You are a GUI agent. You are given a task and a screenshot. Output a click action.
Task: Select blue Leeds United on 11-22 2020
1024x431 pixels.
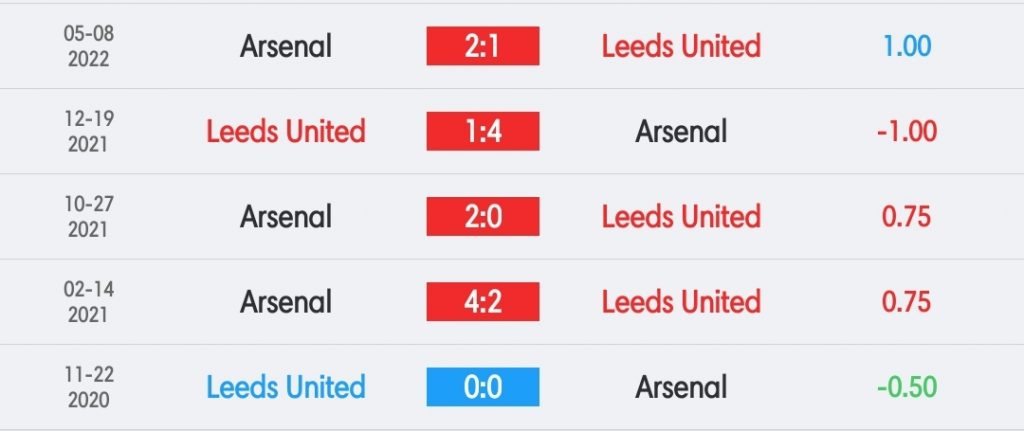point(286,387)
